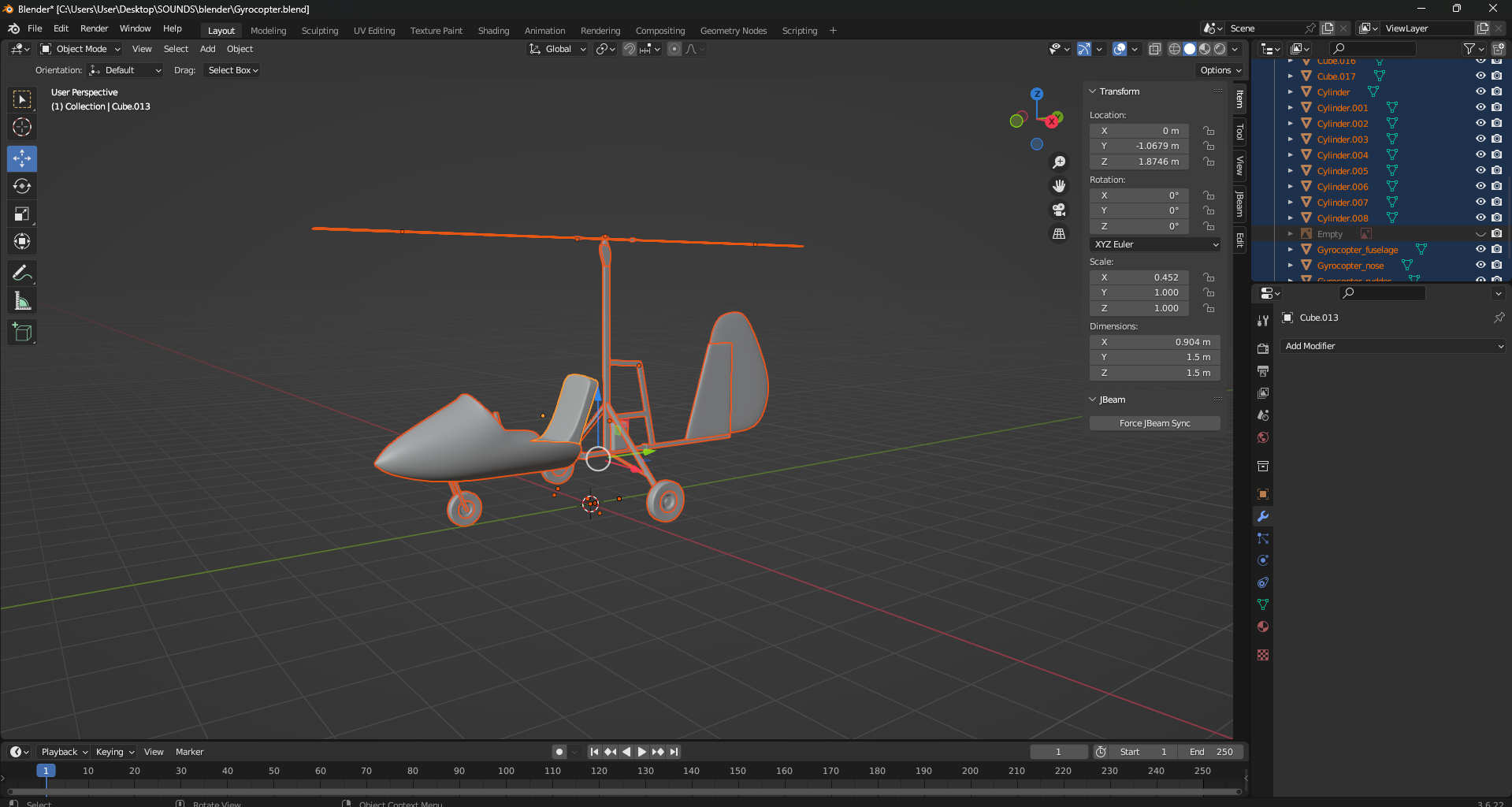Image resolution: width=1512 pixels, height=807 pixels.
Task: Open the Render menu
Action: (94, 28)
